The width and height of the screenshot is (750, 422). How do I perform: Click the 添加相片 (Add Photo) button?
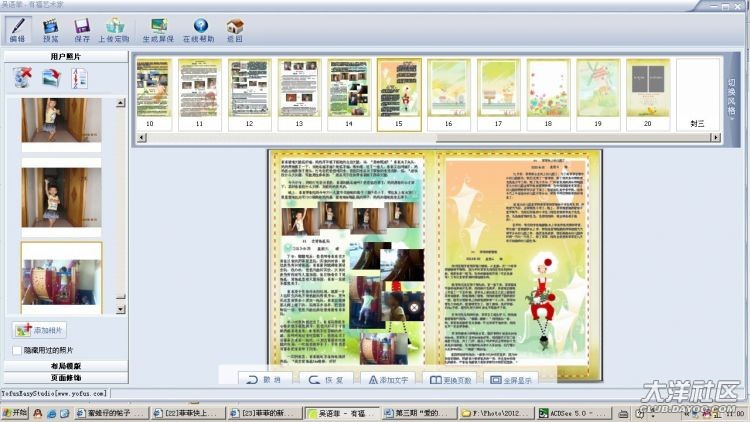40,330
